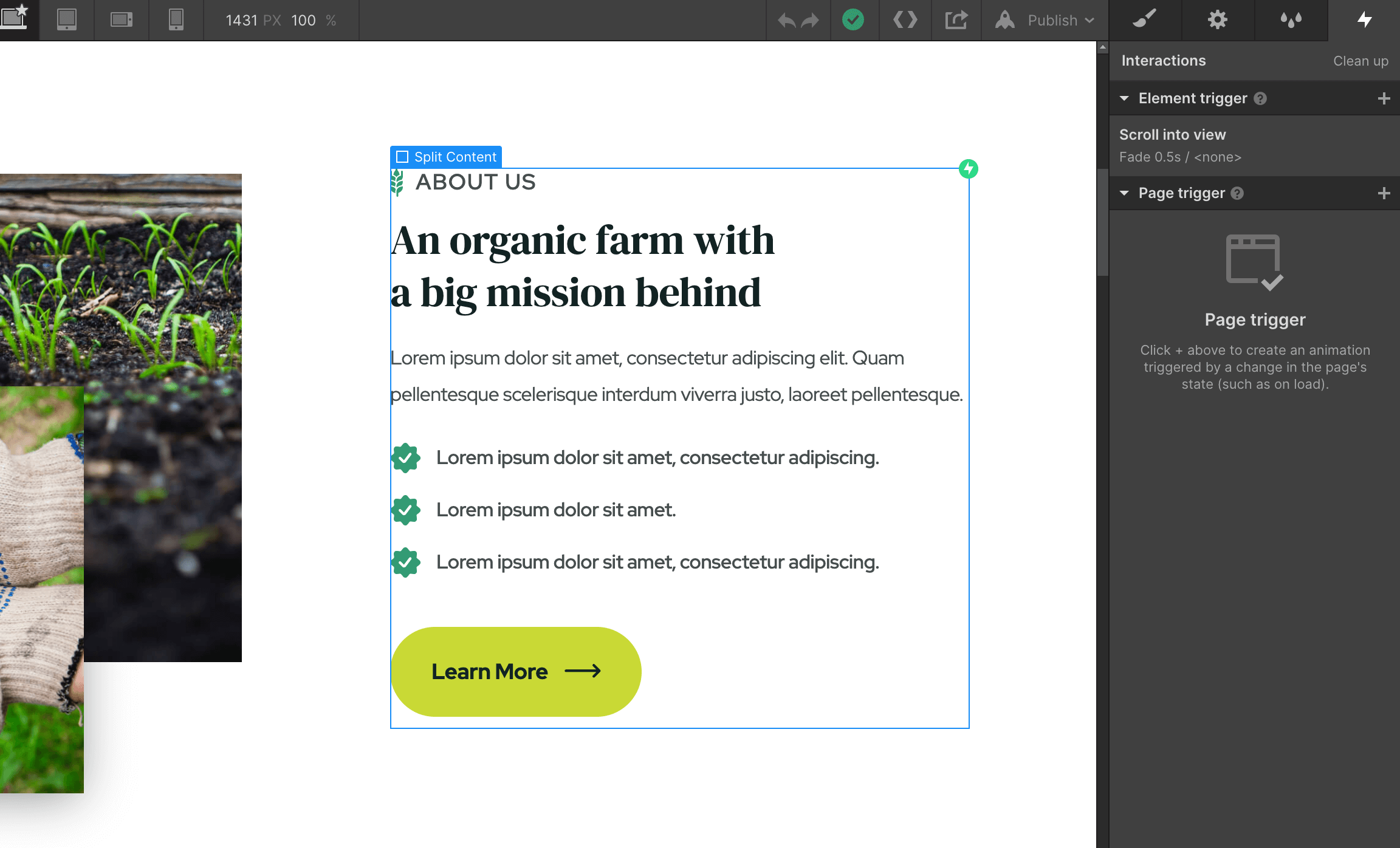Screen dimensions: 1400x848
Task: Click the Learn More button
Action: point(516,672)
